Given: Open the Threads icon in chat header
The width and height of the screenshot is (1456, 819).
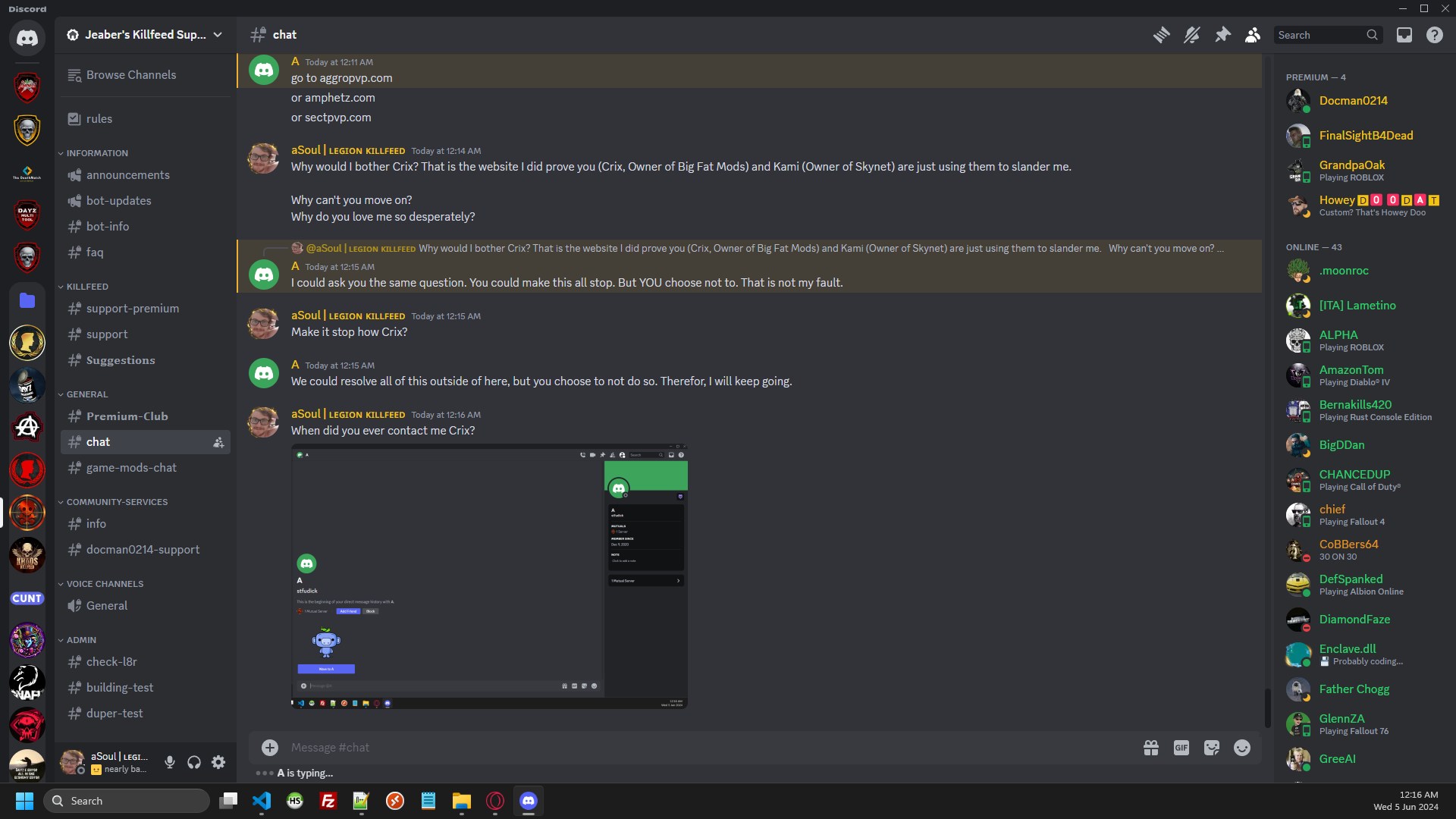Looking at the screenshot, I should pos(1161,35).
